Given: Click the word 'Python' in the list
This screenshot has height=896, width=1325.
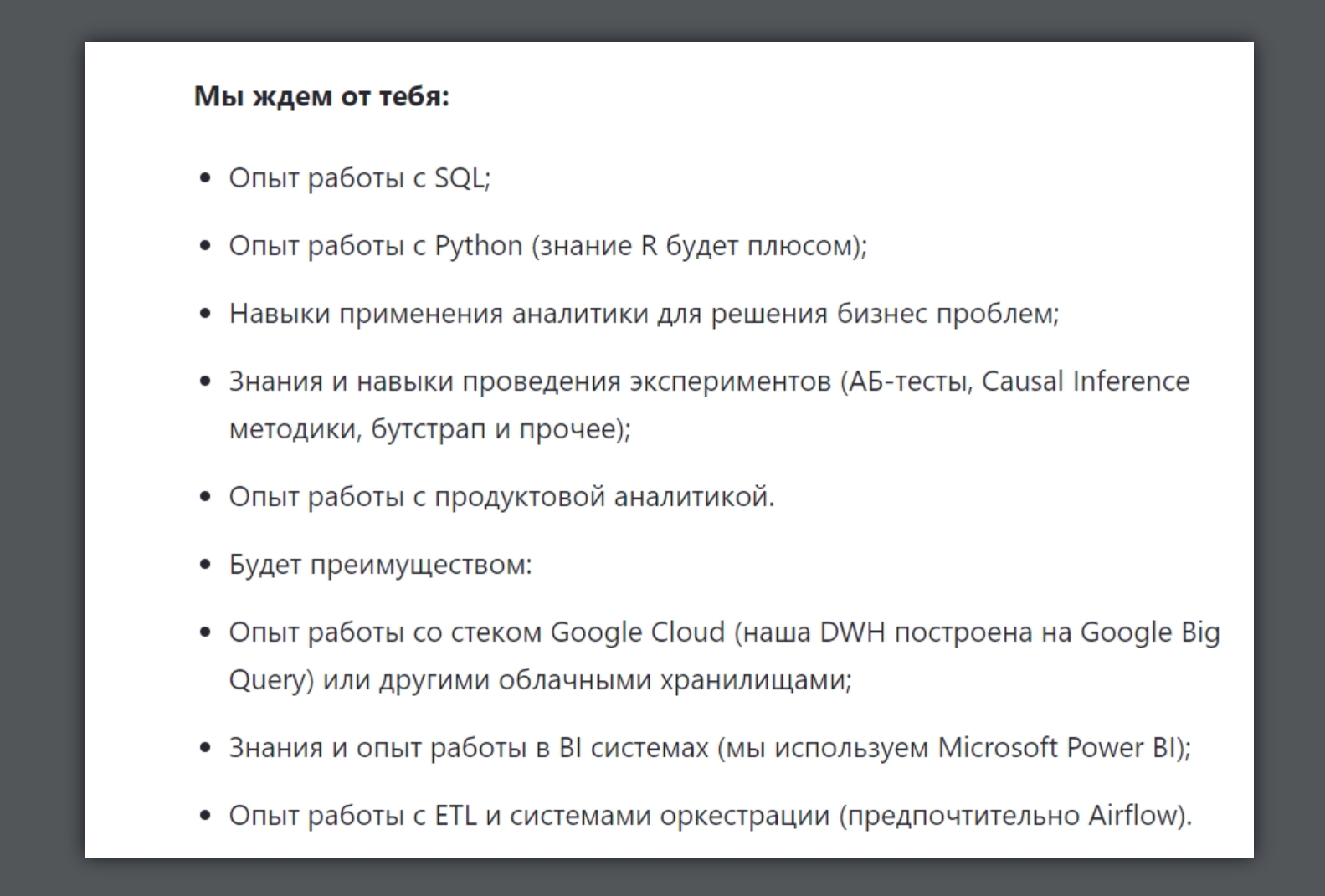Looking at the screenshot, I should 479,246.
